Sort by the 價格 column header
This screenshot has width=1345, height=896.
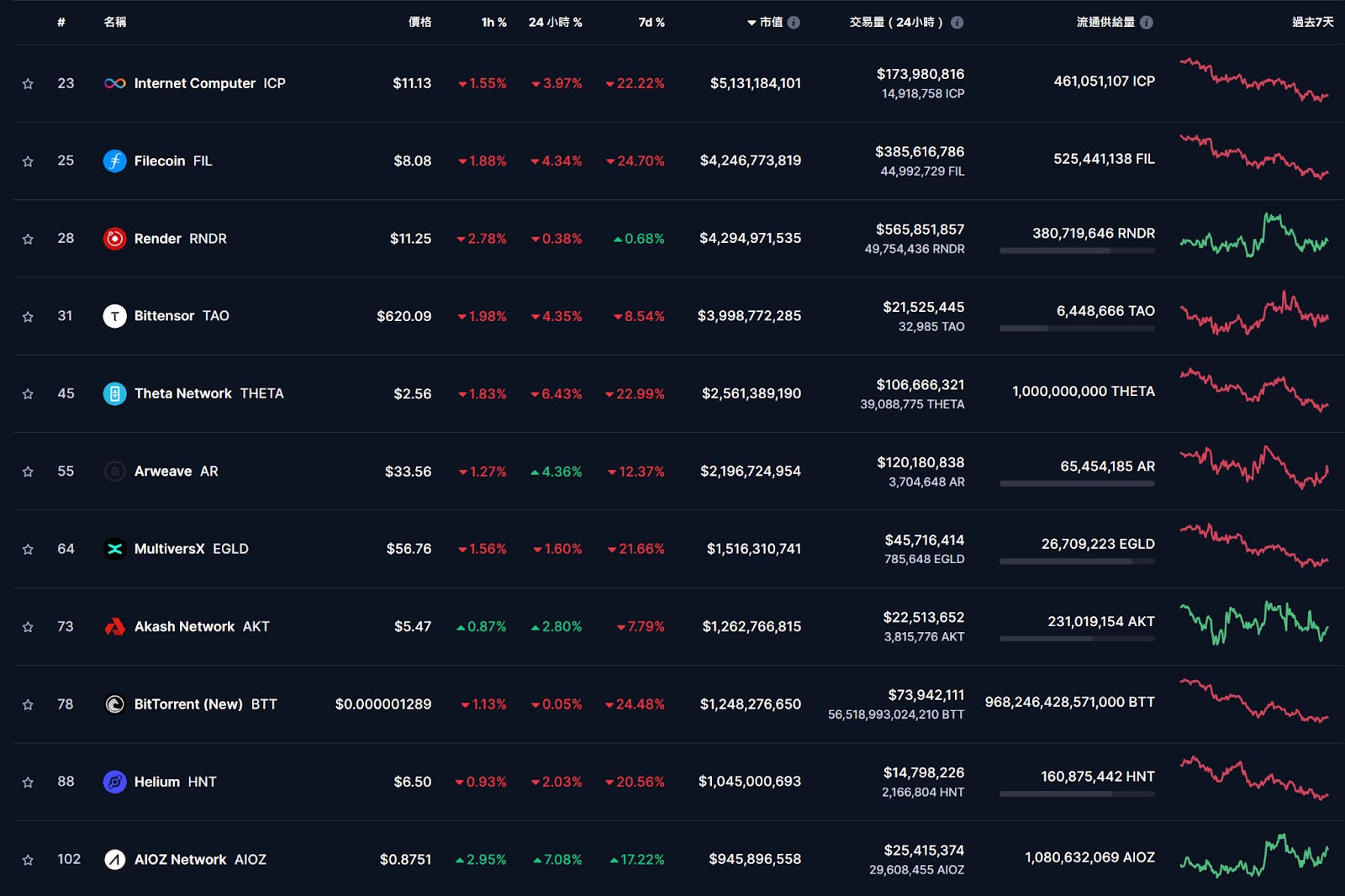pos(419,23)
